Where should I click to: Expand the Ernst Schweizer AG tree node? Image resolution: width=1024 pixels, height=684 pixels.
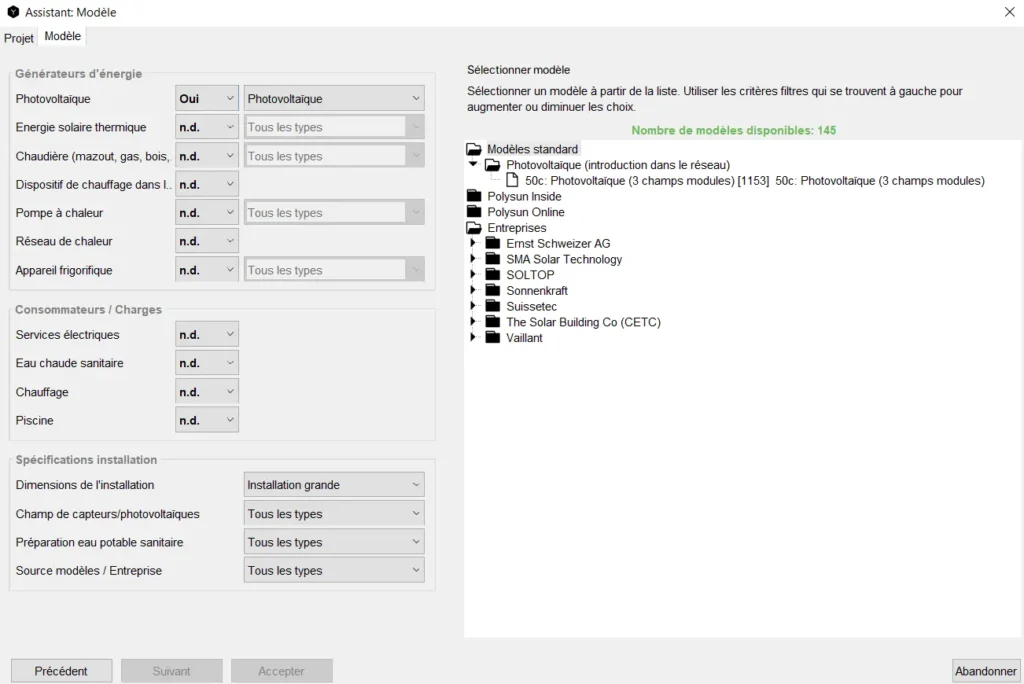(x=473, y=243)
